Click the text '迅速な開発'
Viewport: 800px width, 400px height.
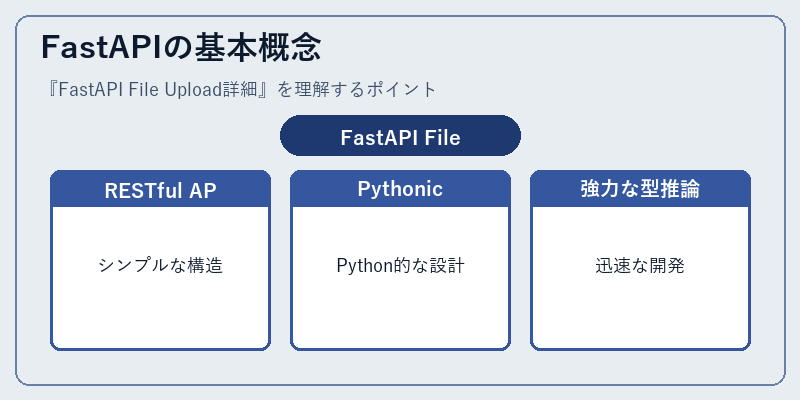point(640,266)
